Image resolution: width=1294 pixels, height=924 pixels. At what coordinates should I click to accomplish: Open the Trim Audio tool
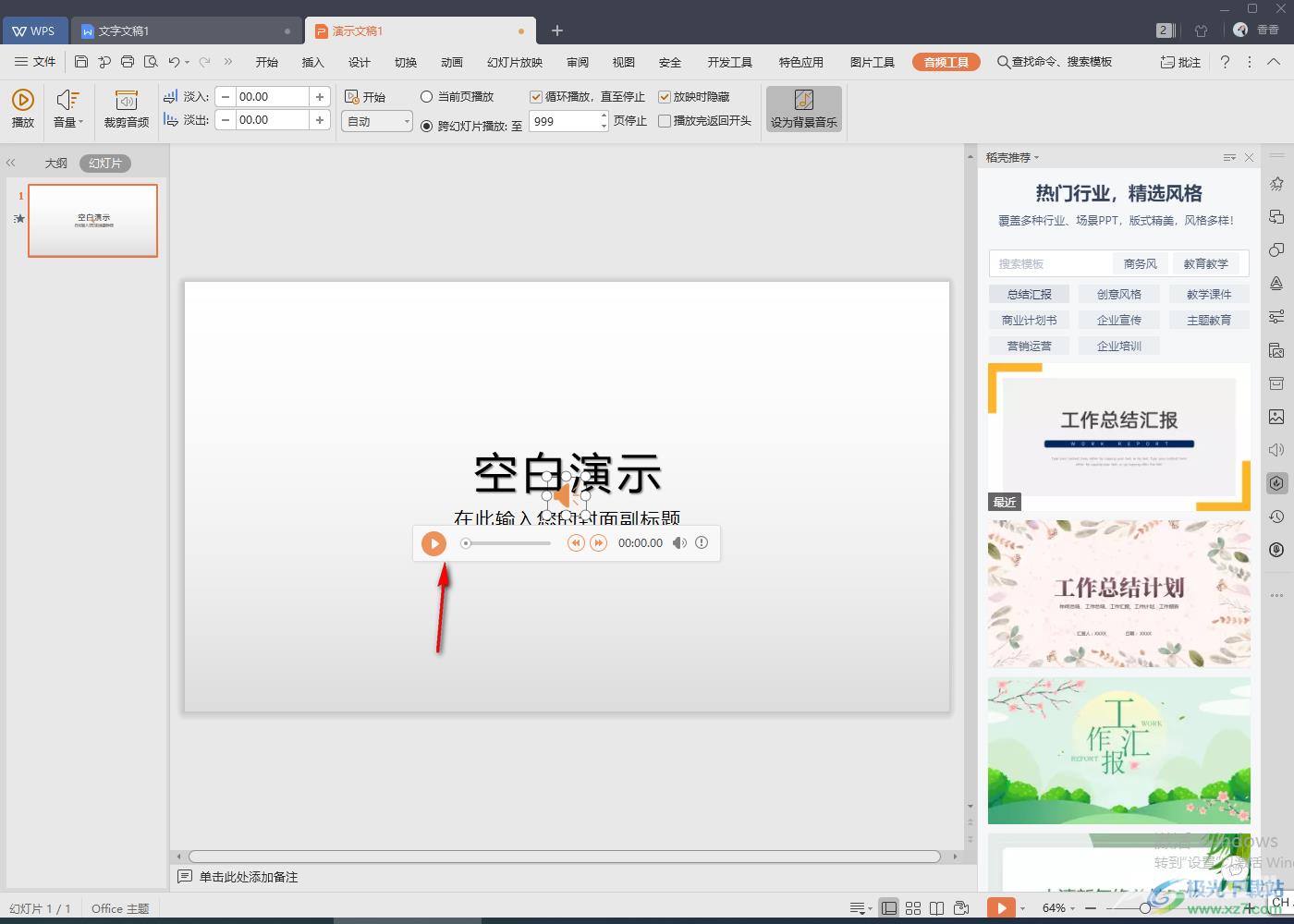(127, 108)
